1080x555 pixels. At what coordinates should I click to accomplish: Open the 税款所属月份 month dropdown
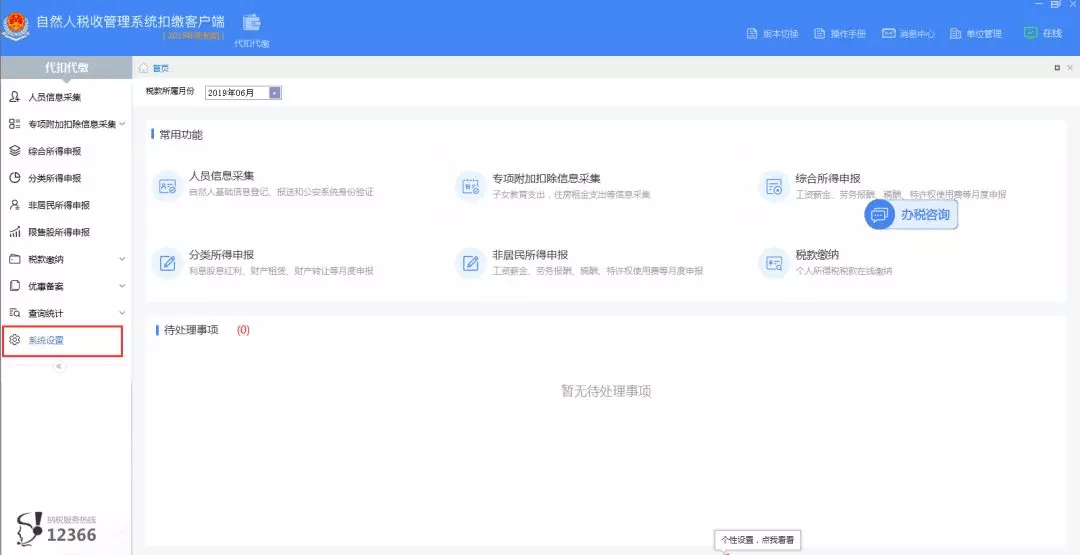point(275,93)
